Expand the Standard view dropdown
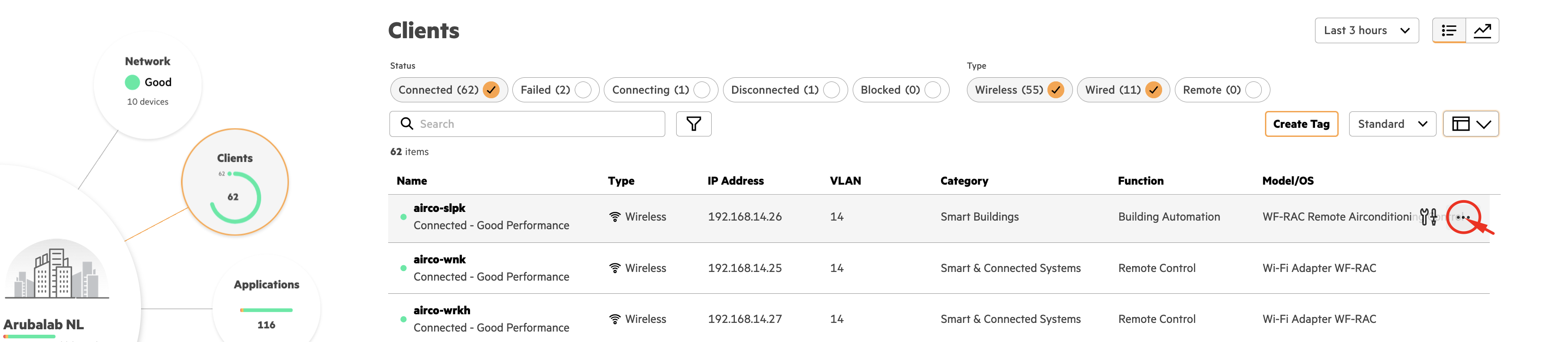 point(1391,124)
